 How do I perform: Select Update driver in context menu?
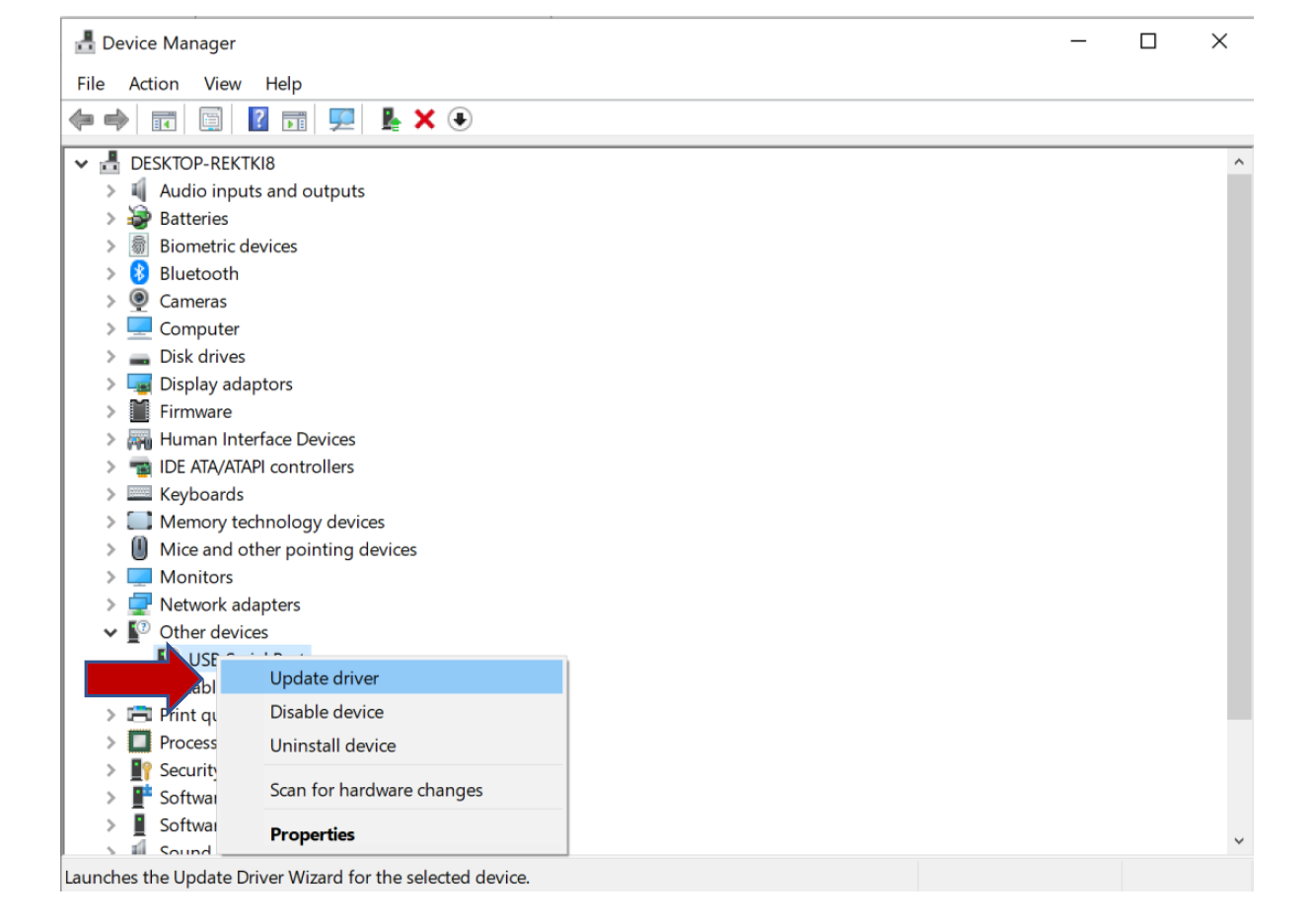[325, 678]
